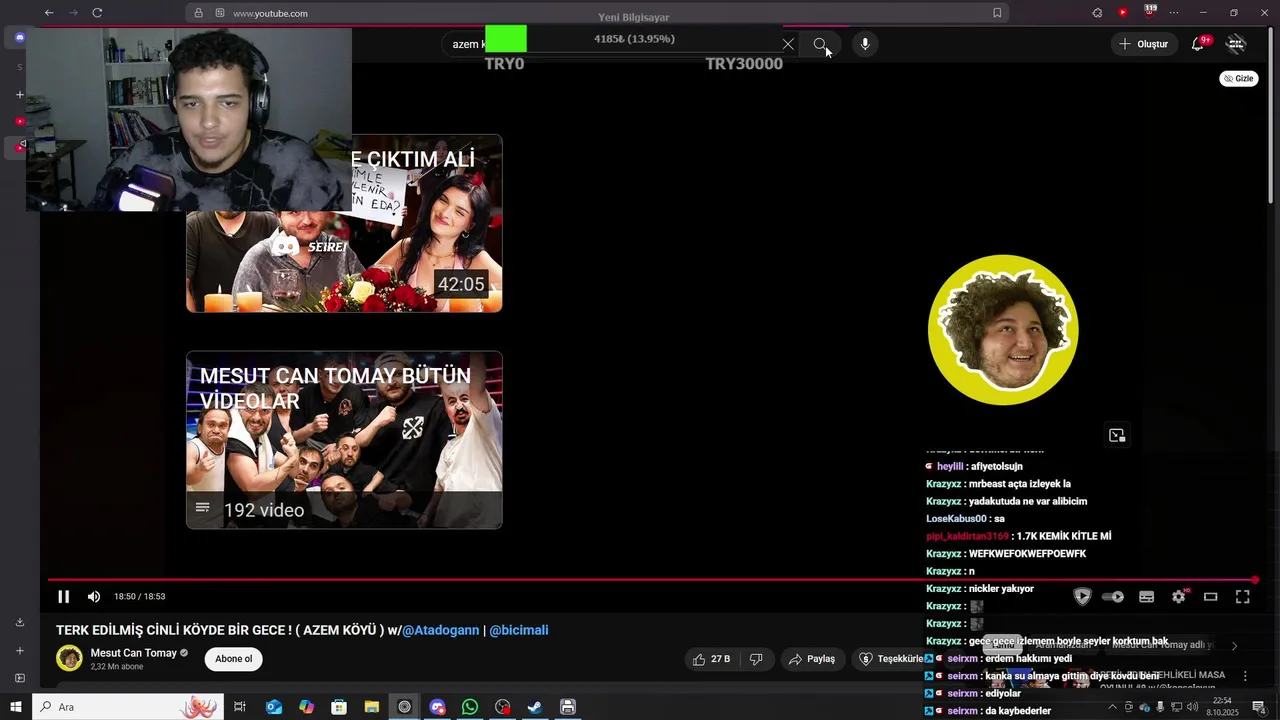View site info lock icon
Viewport: 1280px width, 720px height.
coord(198,13)
